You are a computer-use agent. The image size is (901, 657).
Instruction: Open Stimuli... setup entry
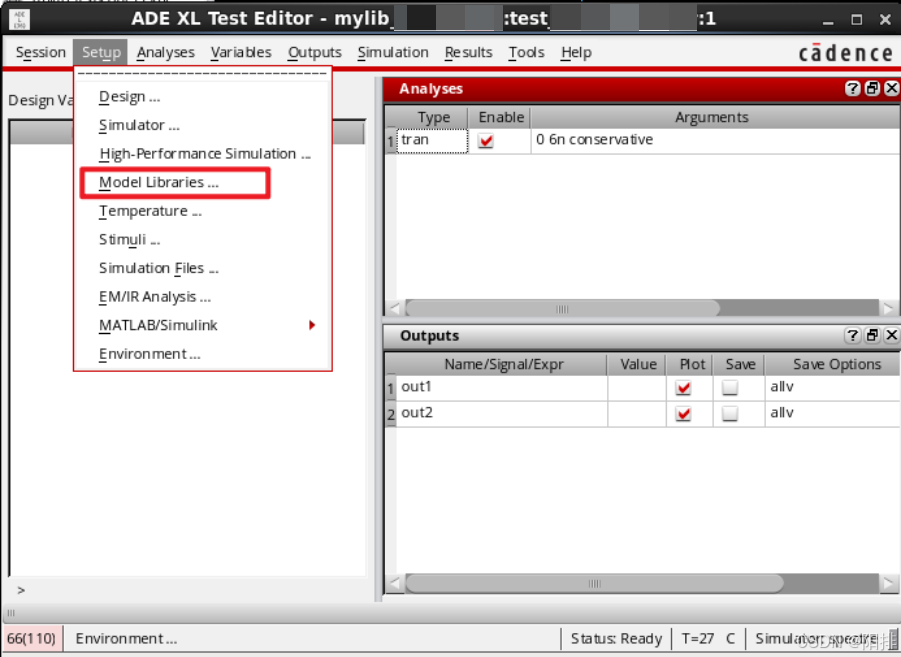[x=203, y=240]
